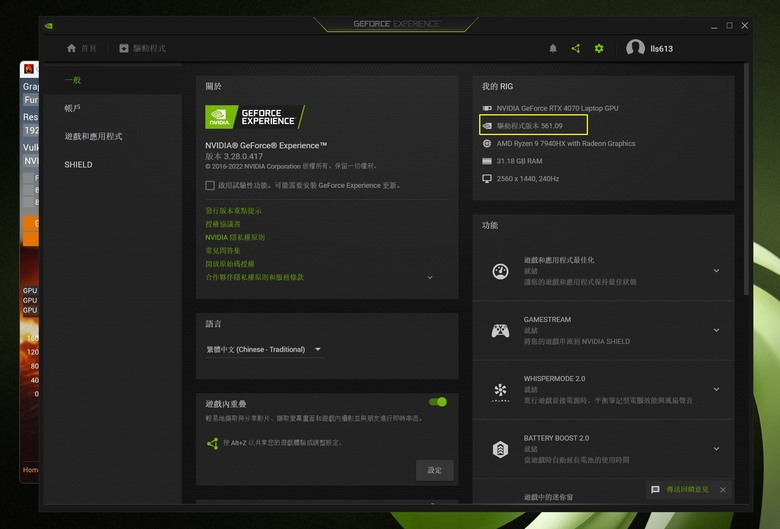Click the lls613 user avatar
780x529 pixels.
[635, 48]
